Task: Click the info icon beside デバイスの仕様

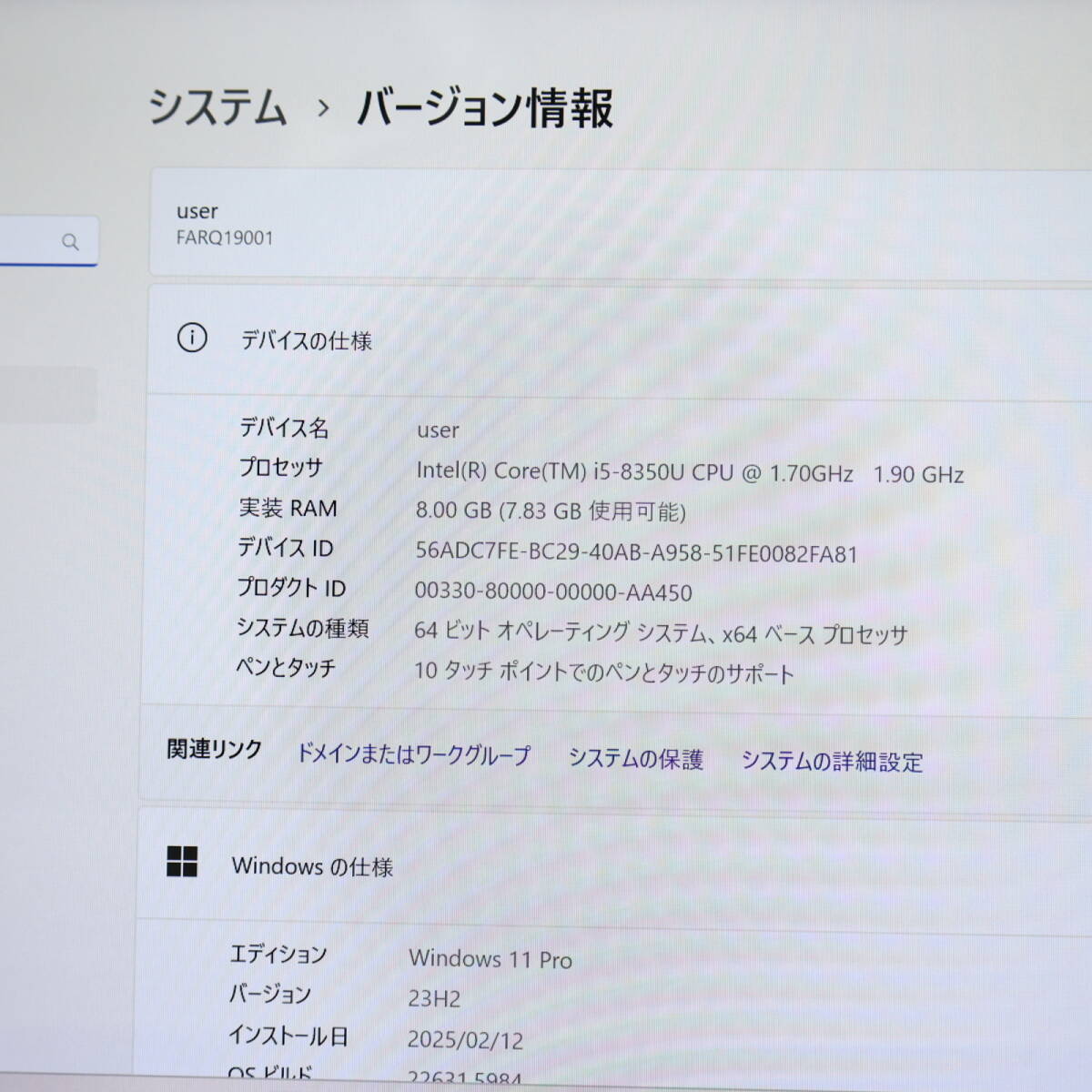Action: point(192,338)
